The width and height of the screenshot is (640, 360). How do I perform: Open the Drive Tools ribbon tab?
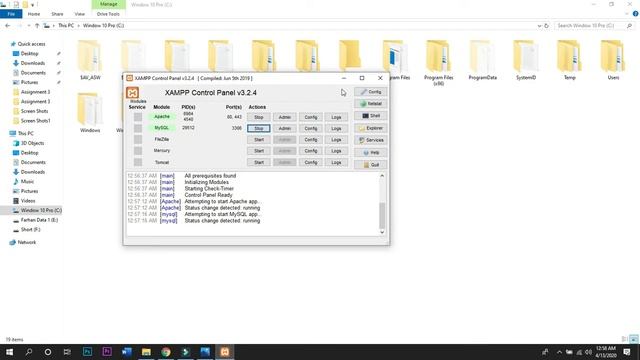tap(108, 14)
